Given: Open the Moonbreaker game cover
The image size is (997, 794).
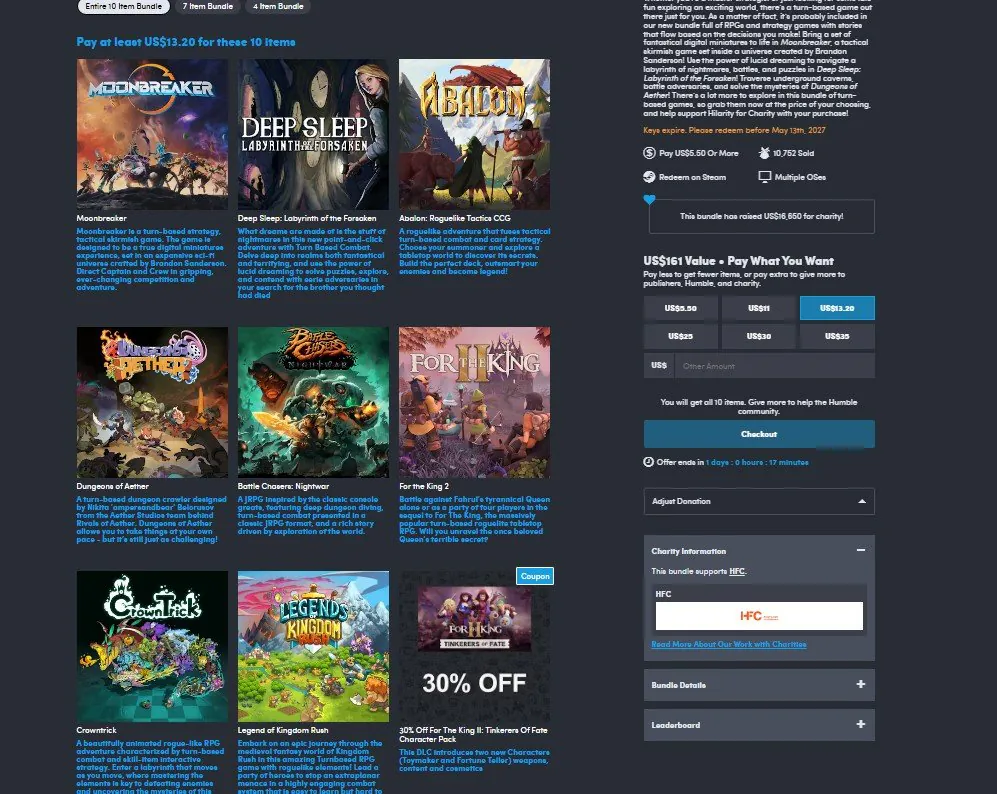Looking at the screenshot, I should pyautogui.click(x=152, y=134).
